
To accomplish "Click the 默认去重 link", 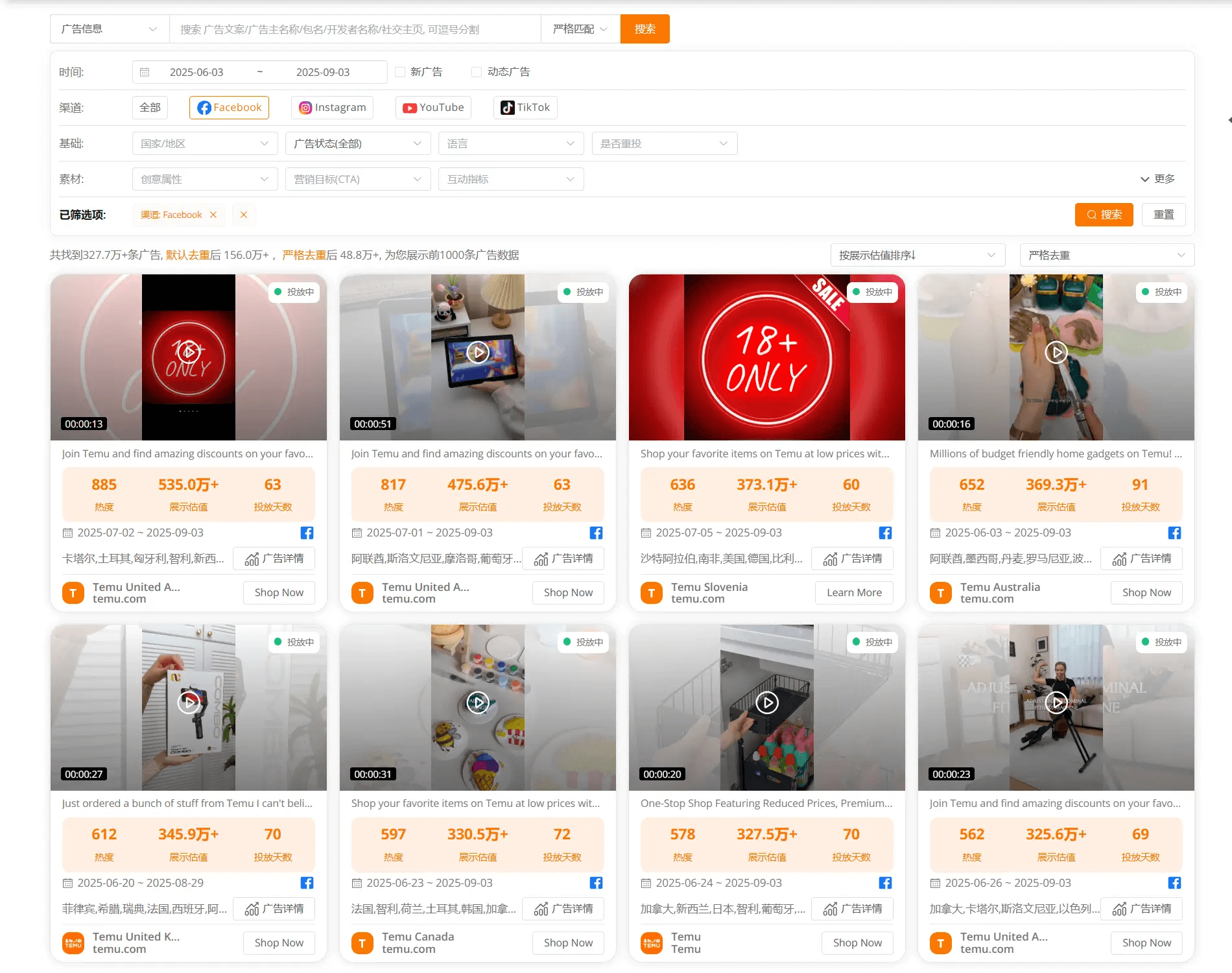I will click(x=188, y=255).
